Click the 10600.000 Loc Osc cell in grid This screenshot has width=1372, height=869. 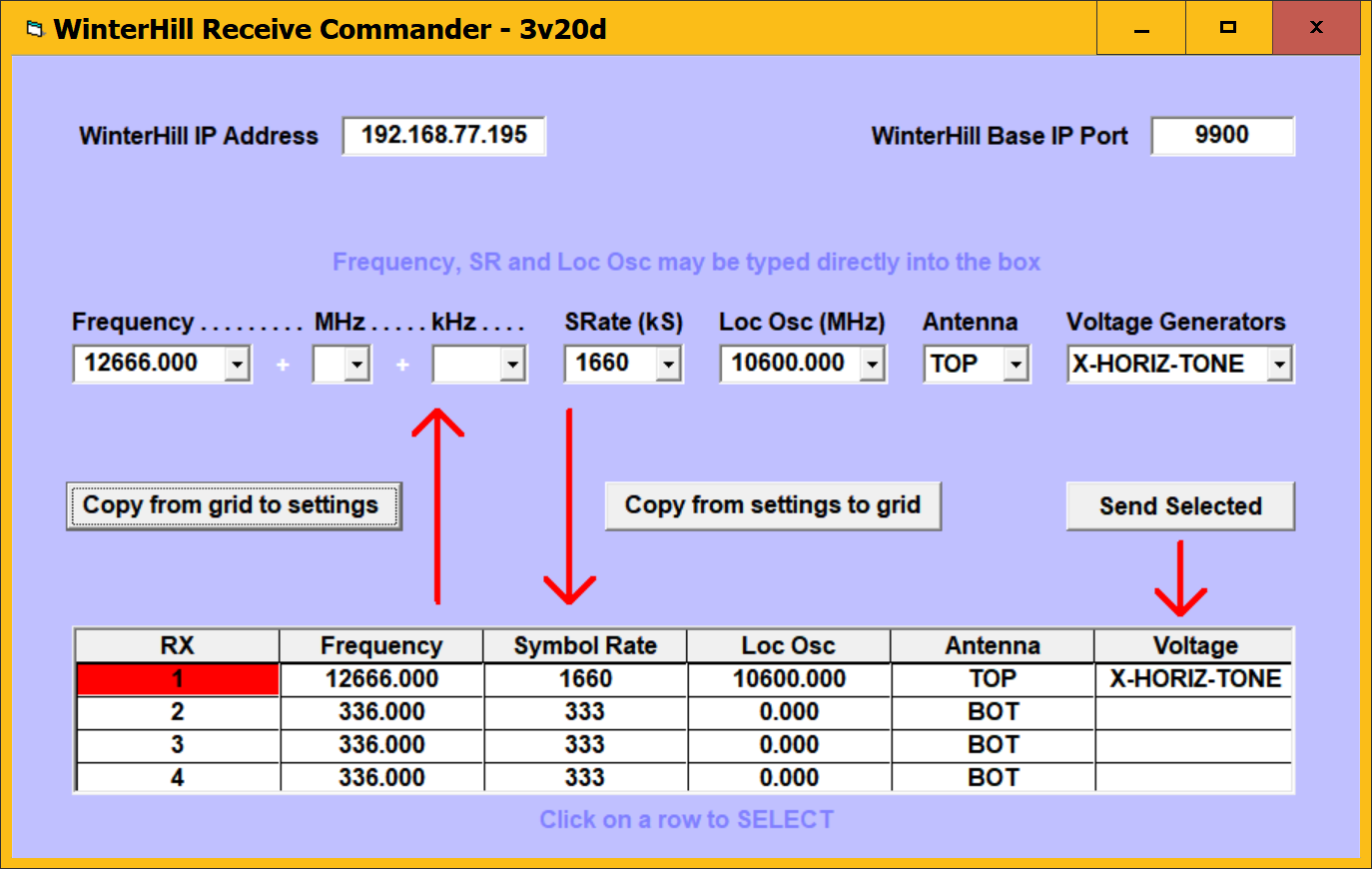point(789,679)
